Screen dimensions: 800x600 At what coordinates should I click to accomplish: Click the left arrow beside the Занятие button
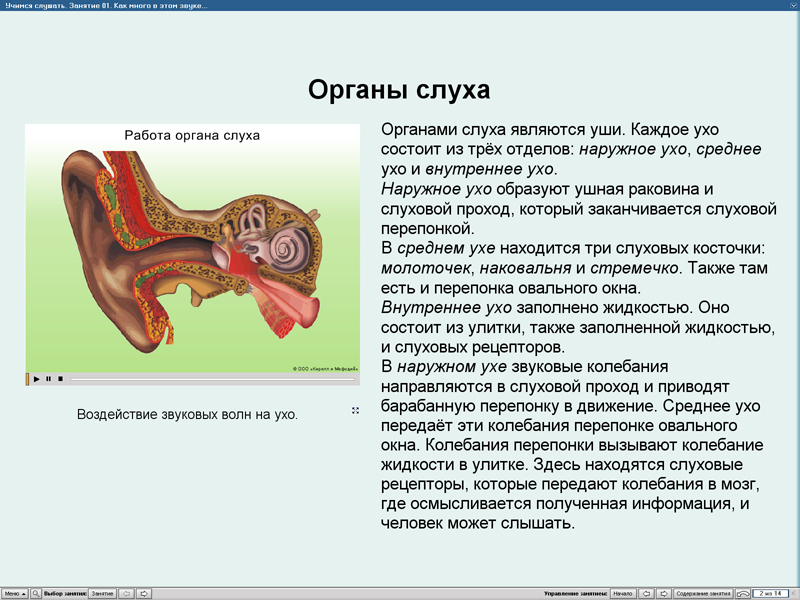(x=125, y=592)
